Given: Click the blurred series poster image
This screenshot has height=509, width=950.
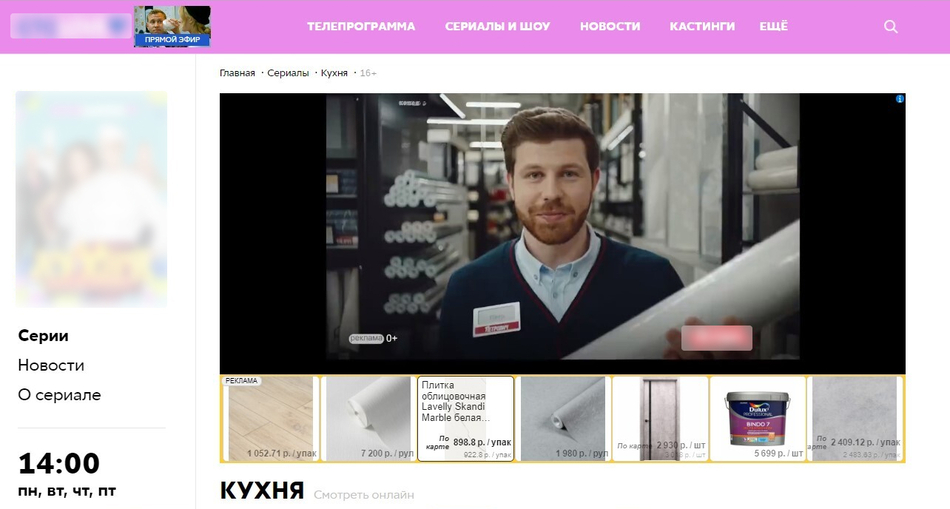Looking at the screenshot, I should [x=91, y=199].
